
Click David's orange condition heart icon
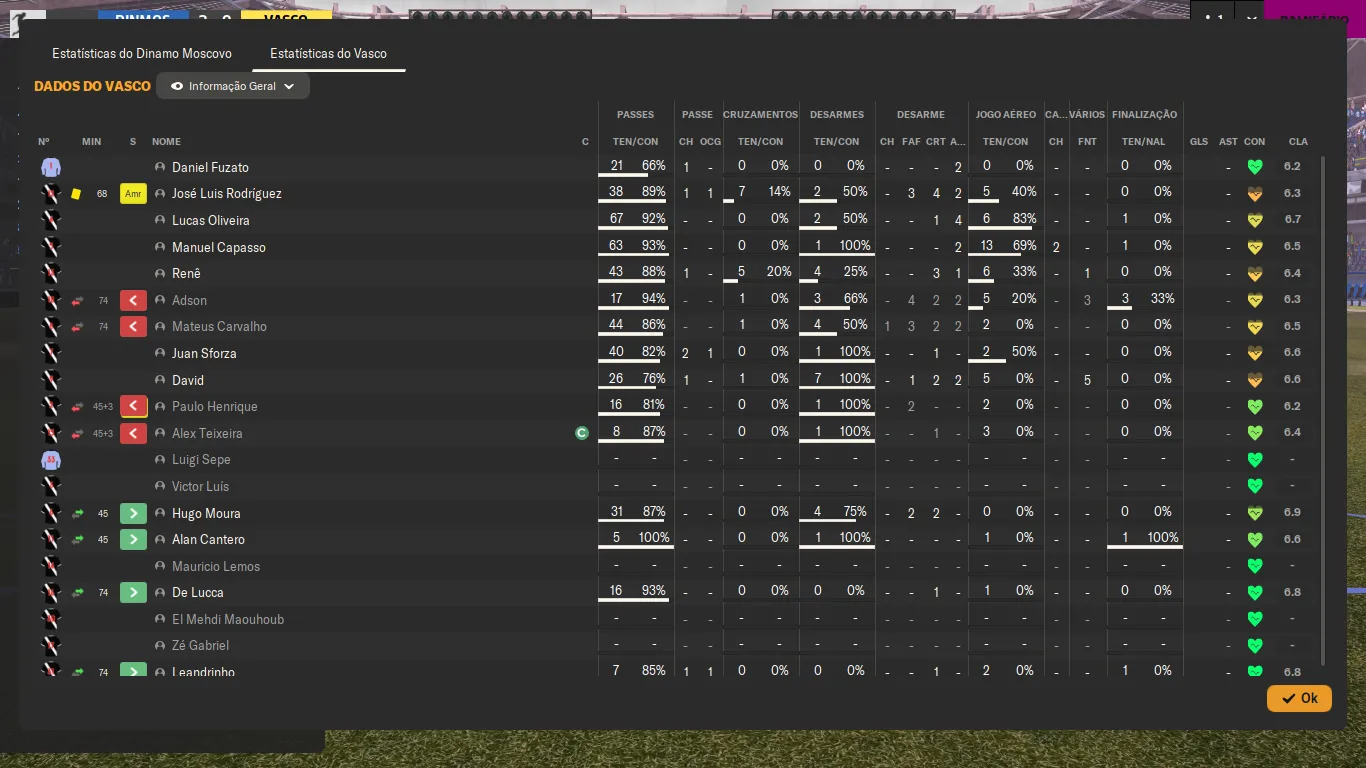pyautogui.click(x=1255, y=380)
